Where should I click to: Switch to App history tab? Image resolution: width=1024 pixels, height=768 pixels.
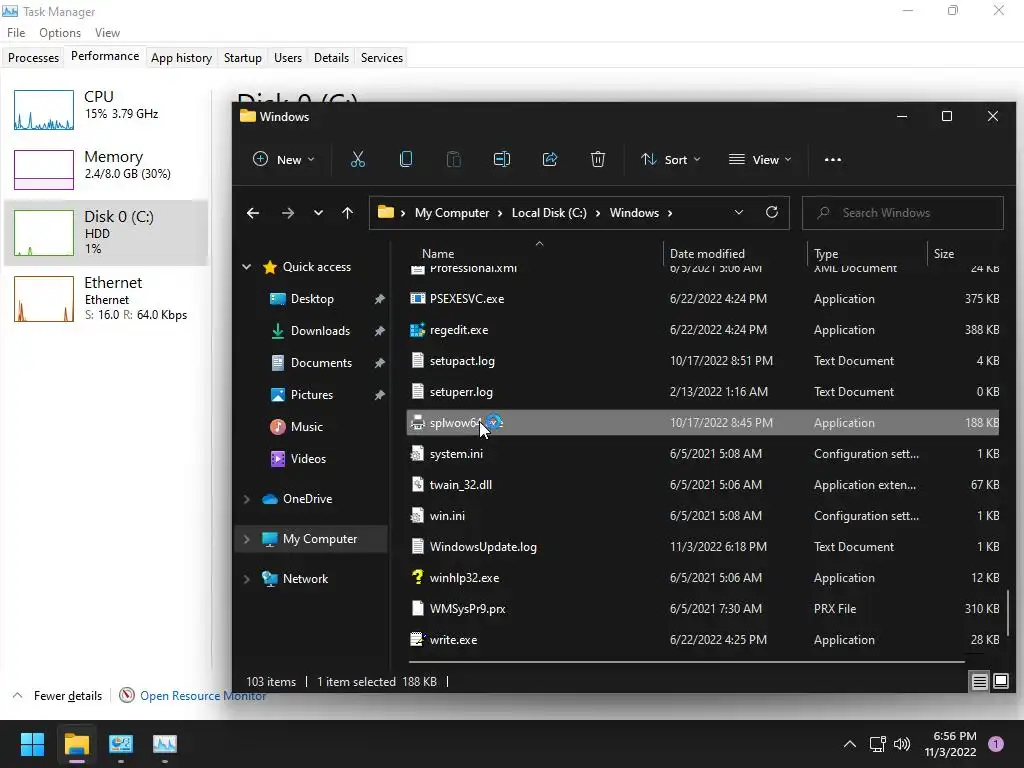click(182, 57)
